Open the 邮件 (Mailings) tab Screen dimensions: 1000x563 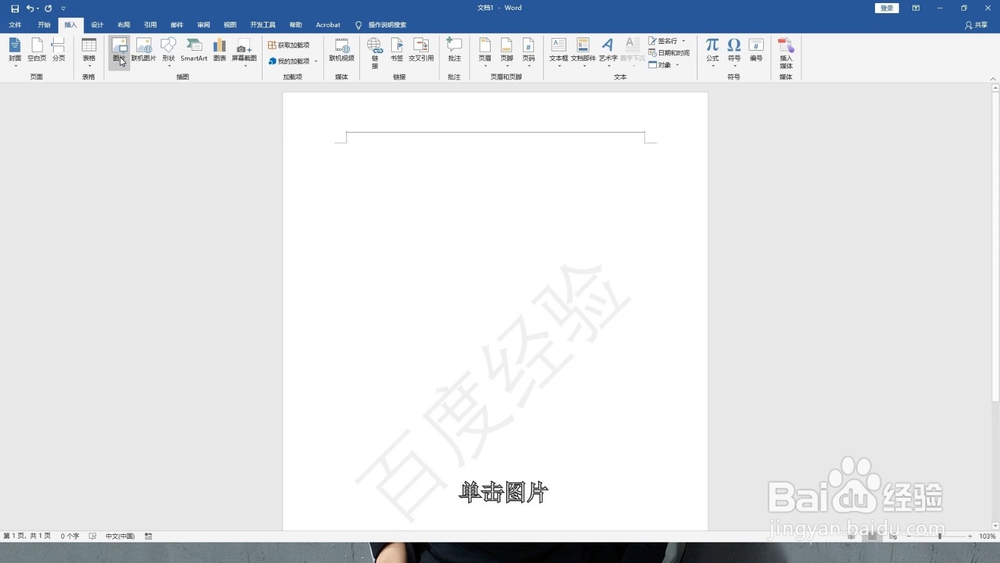click(x=177, y=25)
